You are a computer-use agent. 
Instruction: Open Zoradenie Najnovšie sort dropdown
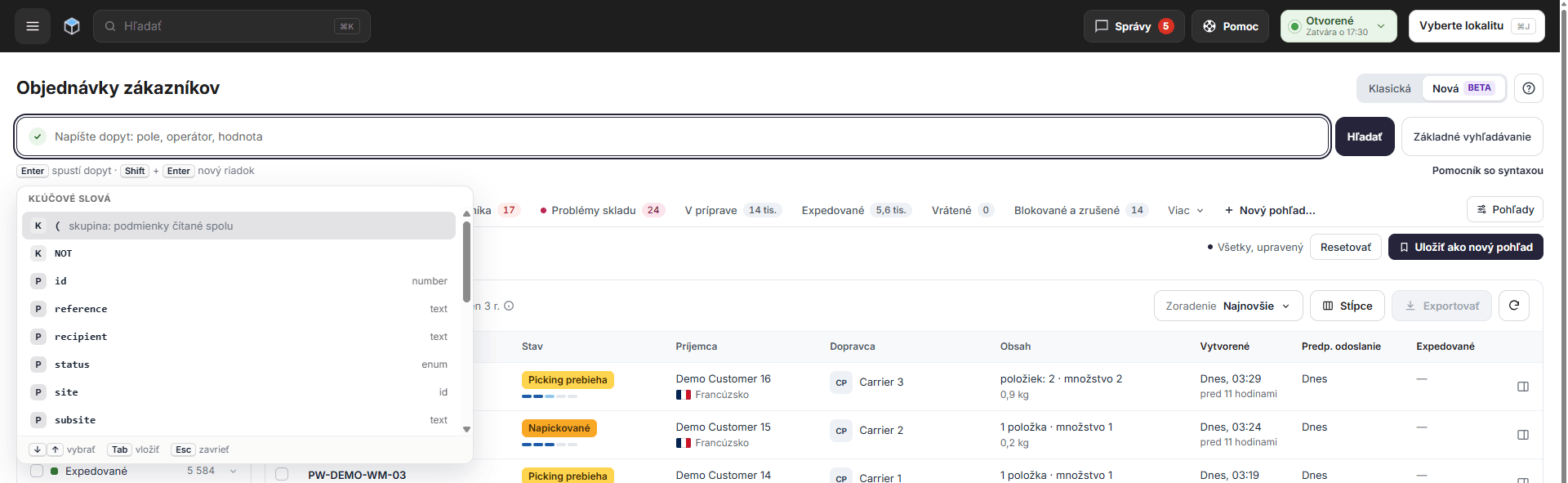(1227, 306)
